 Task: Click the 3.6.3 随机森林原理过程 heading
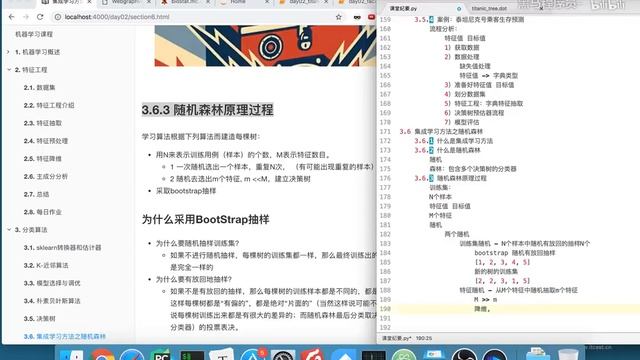207,110
